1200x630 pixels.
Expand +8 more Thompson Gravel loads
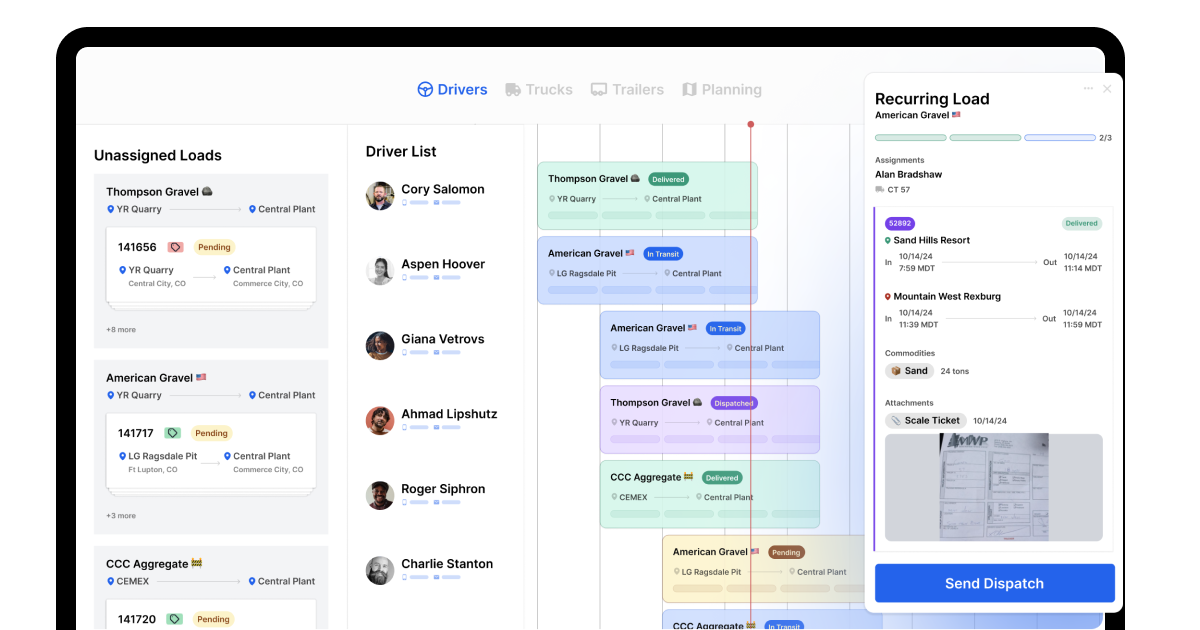tap(121, 329)
